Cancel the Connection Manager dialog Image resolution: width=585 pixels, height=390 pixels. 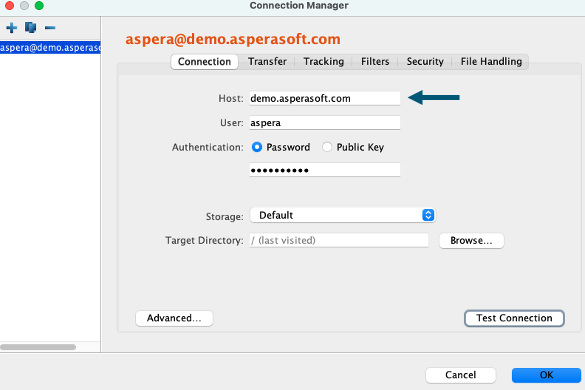tap(460, 375)
